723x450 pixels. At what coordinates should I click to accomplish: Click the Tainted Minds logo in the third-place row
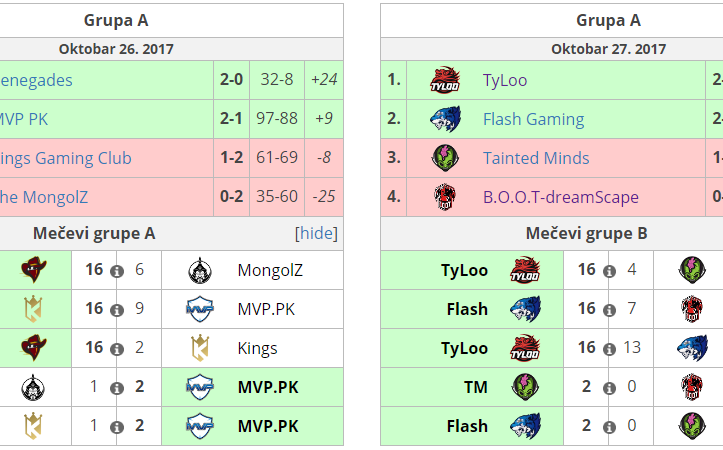[445, 158]
